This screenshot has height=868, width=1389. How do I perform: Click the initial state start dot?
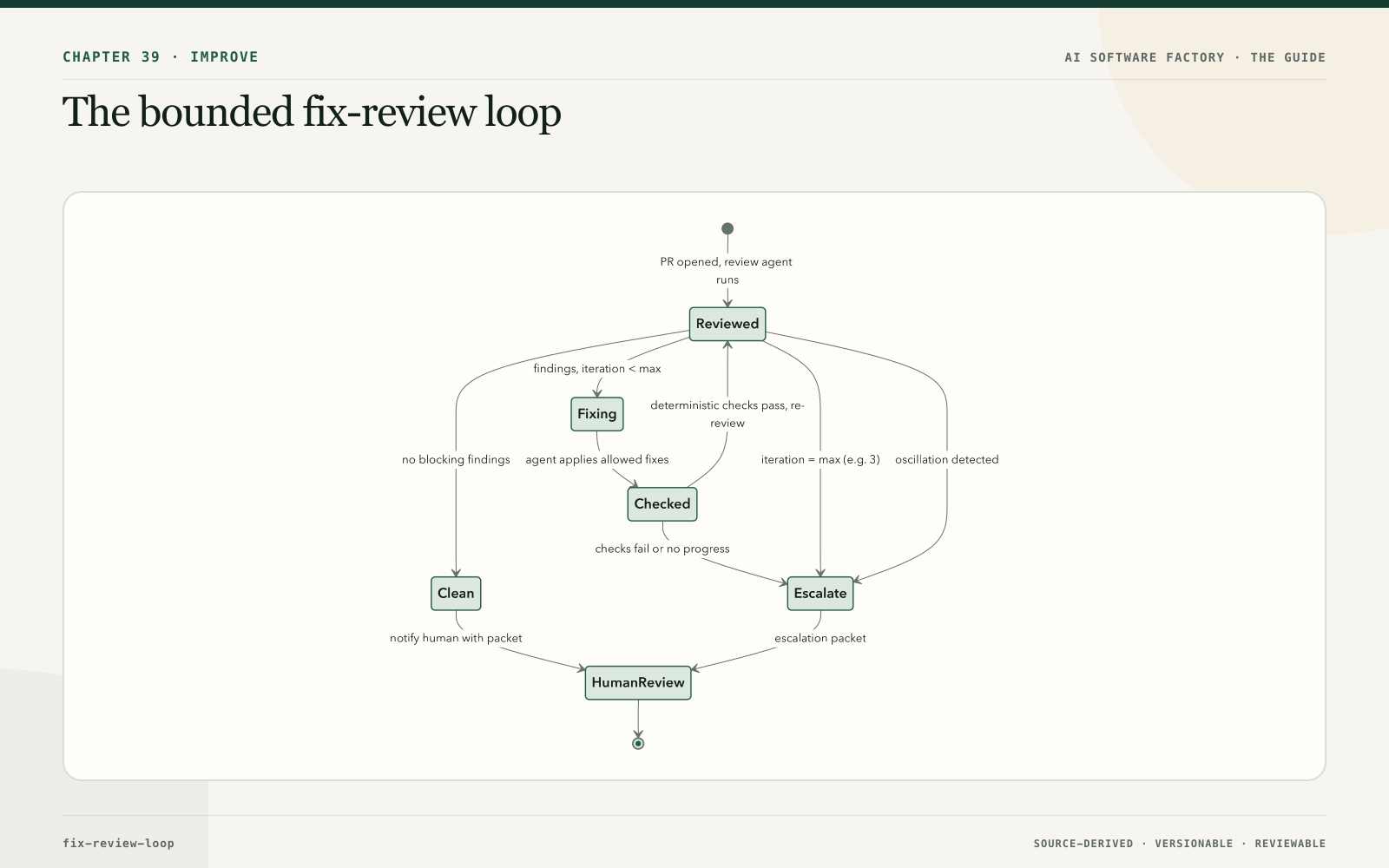pyautogui.click(x=727, y=228)
